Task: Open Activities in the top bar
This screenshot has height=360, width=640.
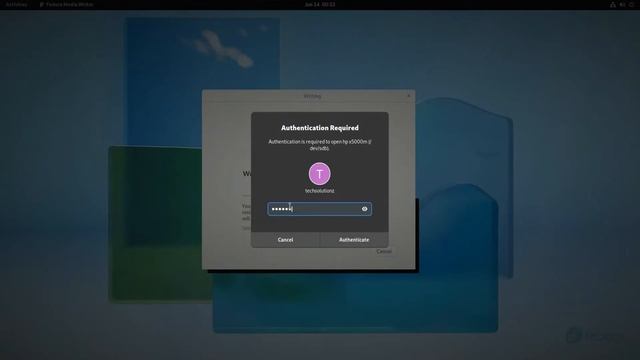Action: tap(16, 4)
